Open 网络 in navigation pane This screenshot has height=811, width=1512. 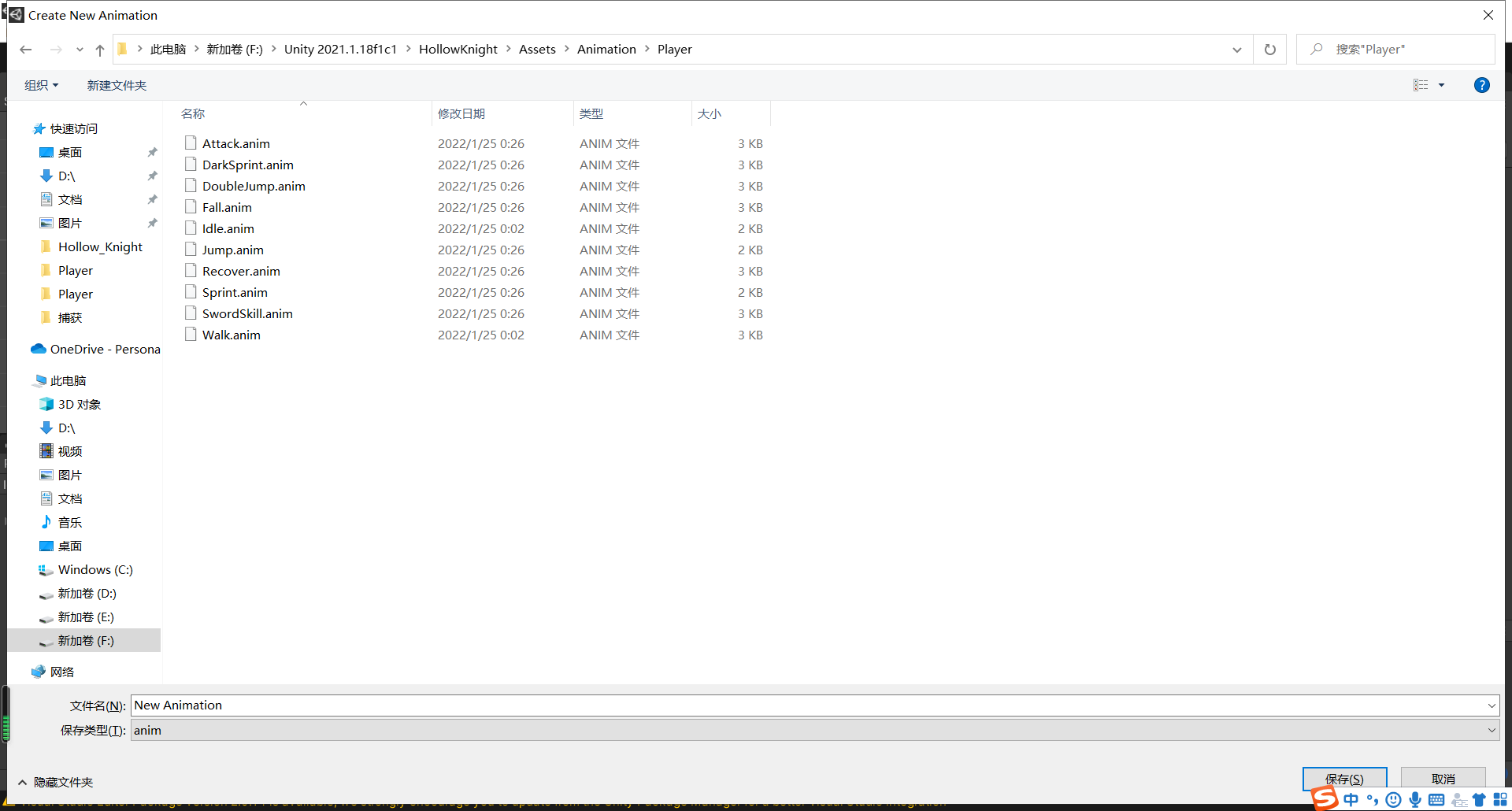(x=61, y=672)
